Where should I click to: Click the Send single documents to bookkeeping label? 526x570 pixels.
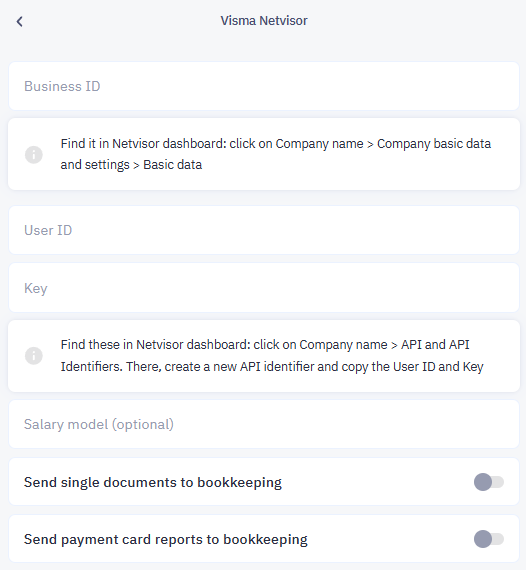pos(153,482)
